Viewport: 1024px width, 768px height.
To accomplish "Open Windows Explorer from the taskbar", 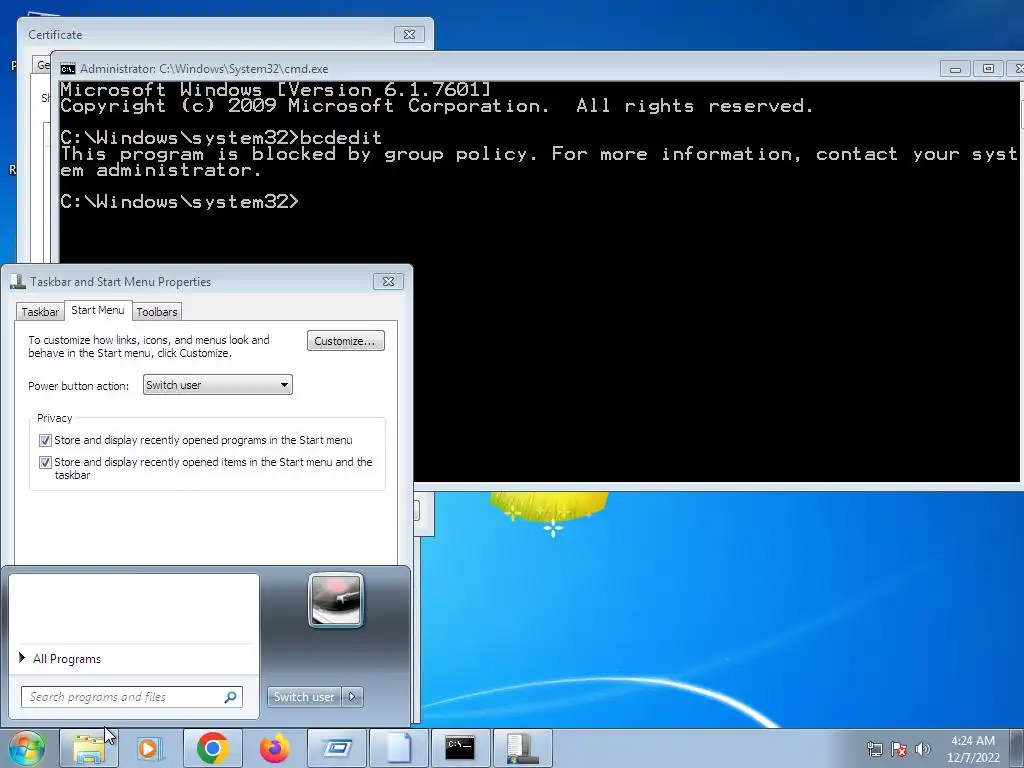I will coord(89,748).
